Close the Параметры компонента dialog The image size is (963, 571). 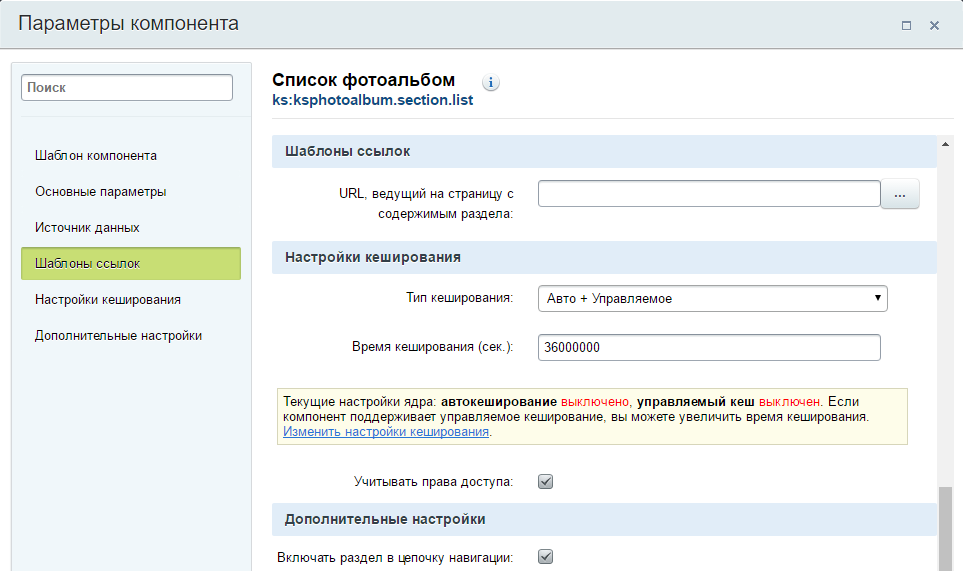(934, 25)
